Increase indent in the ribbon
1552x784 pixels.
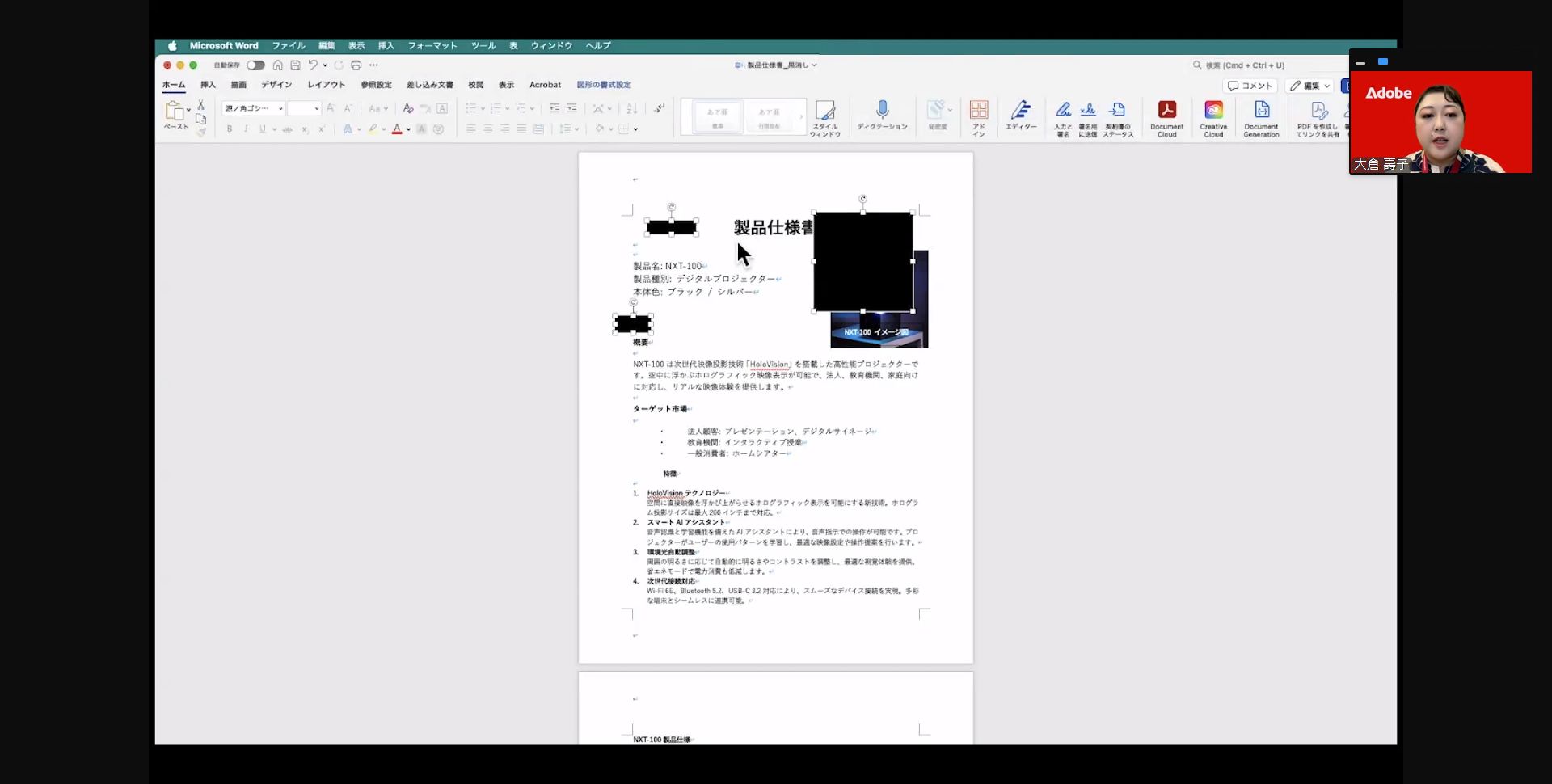[571, 108]
